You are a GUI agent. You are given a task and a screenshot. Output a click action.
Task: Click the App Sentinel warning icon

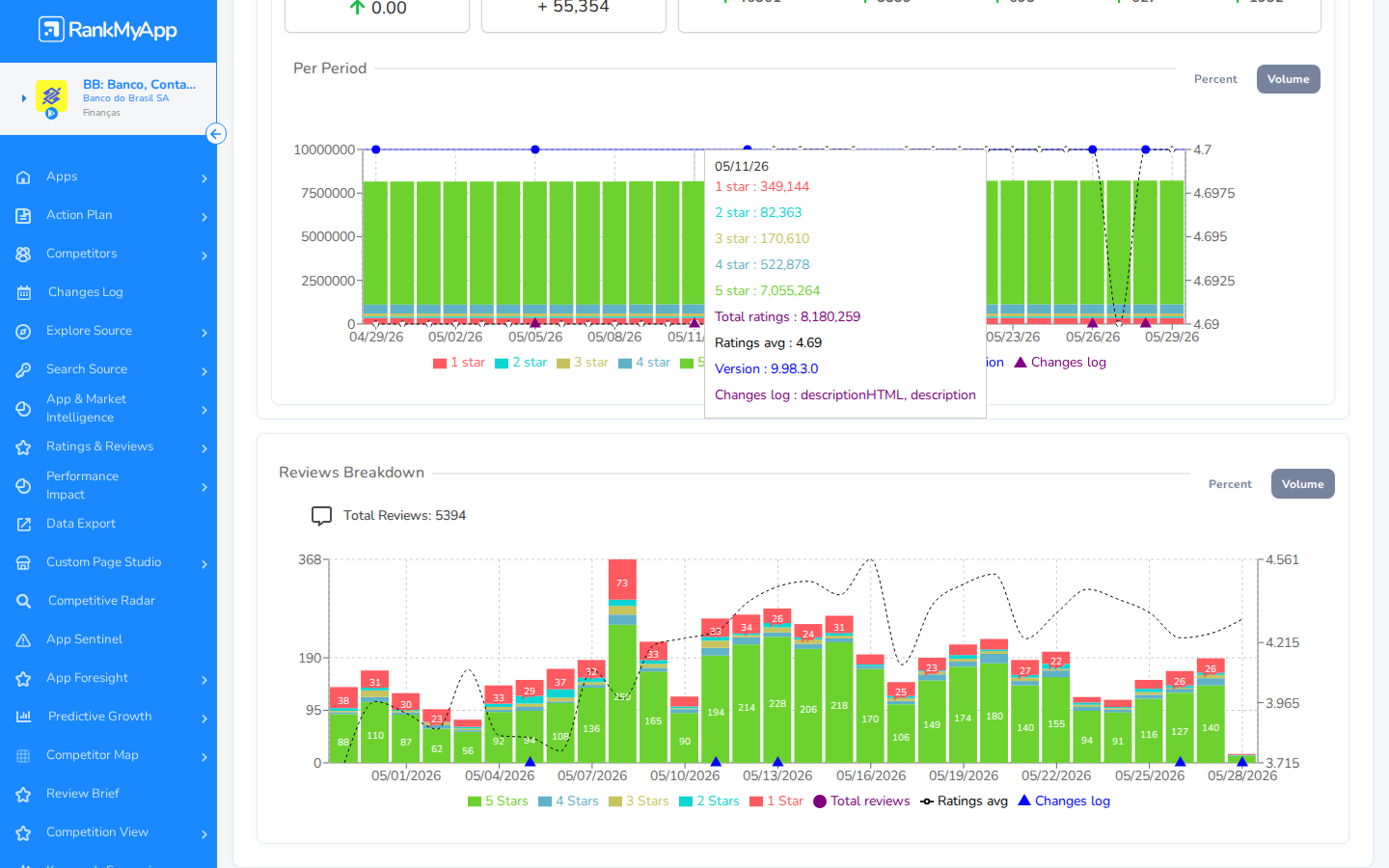[23, 640]
